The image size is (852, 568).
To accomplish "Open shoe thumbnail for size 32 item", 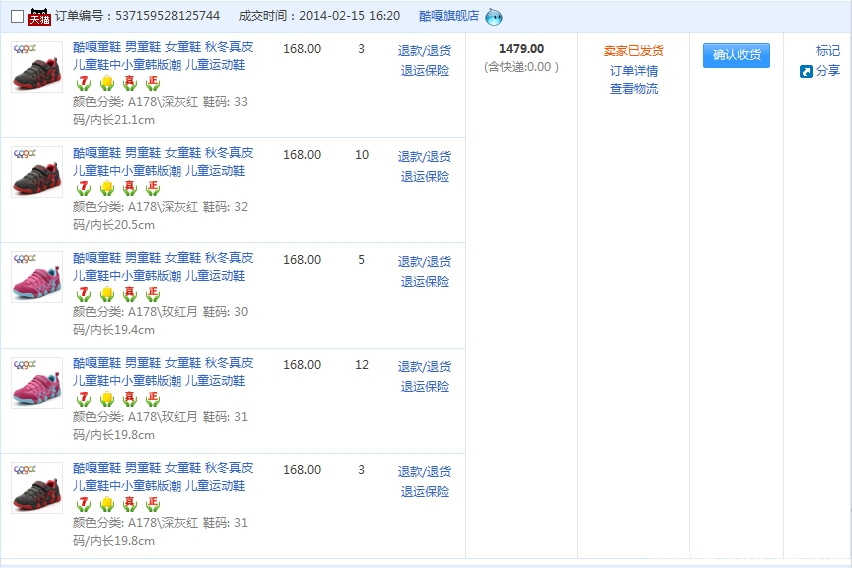I will click(x=37, y=172).
